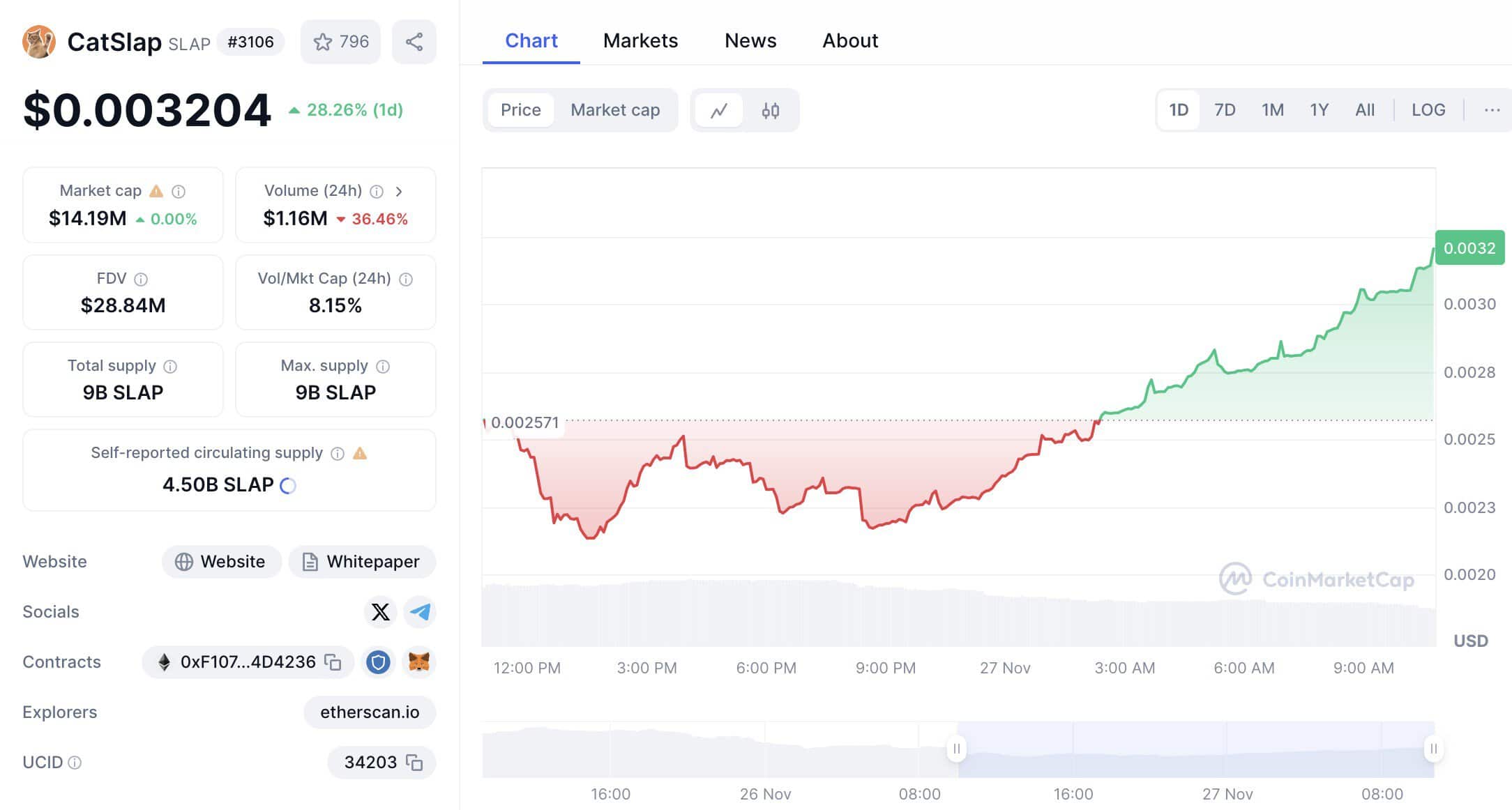
Task: Choose the 1Y time range
Action: (1319, 110)
